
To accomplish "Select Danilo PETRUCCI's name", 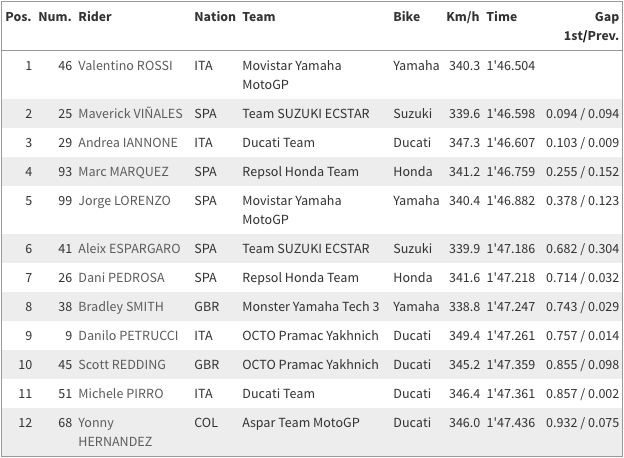I will click(126, 336).
